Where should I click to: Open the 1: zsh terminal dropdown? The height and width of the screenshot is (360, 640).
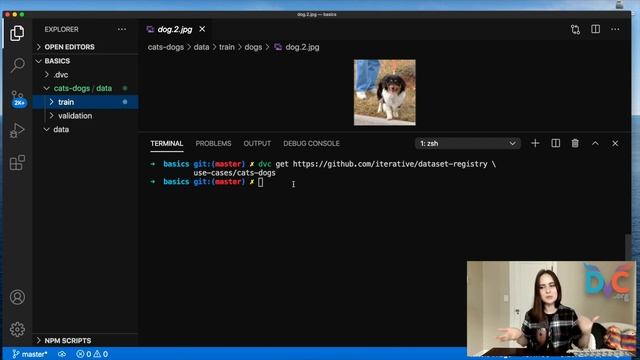click(468, 143)
